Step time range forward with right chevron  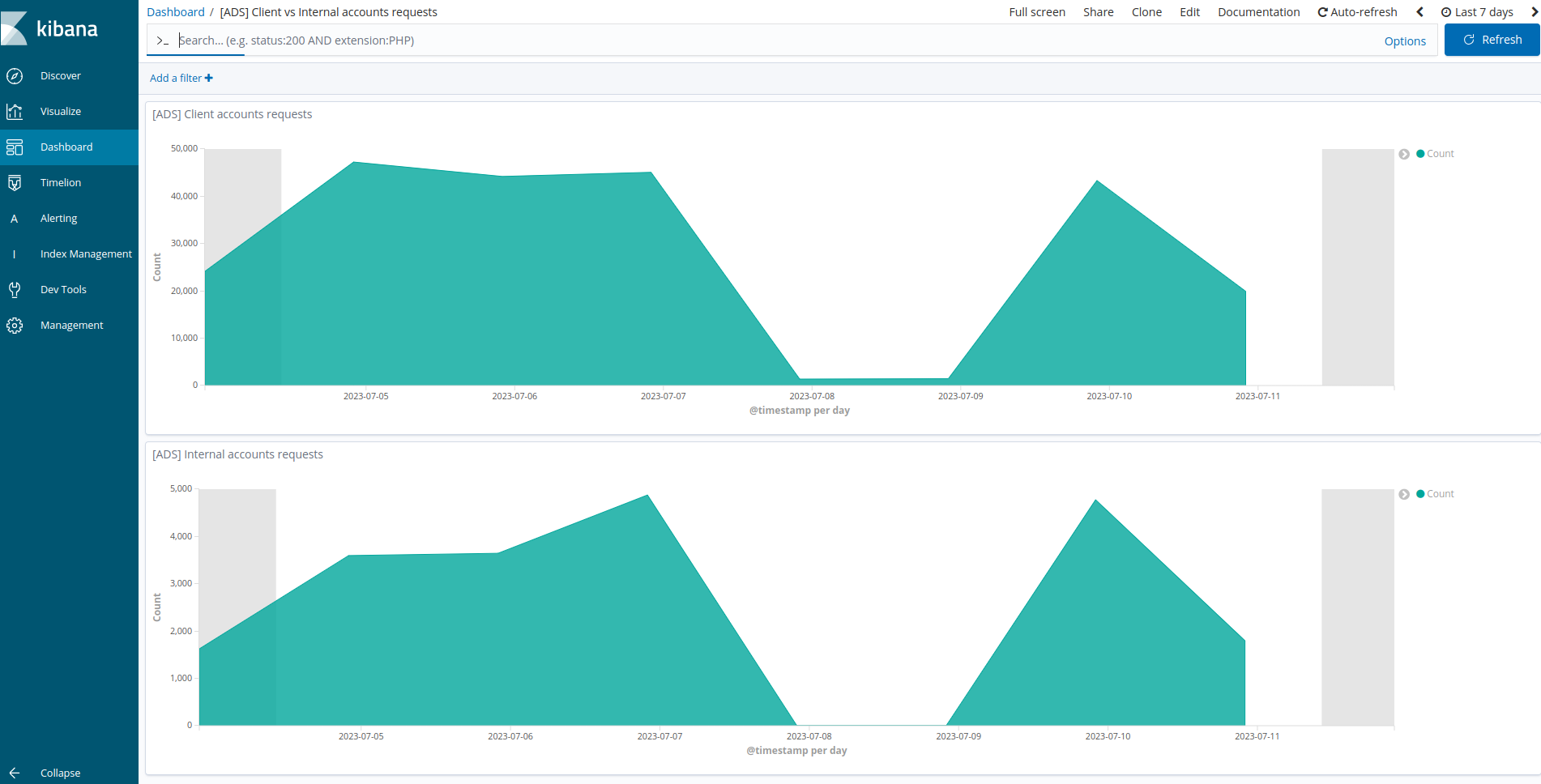(1535, 12)
